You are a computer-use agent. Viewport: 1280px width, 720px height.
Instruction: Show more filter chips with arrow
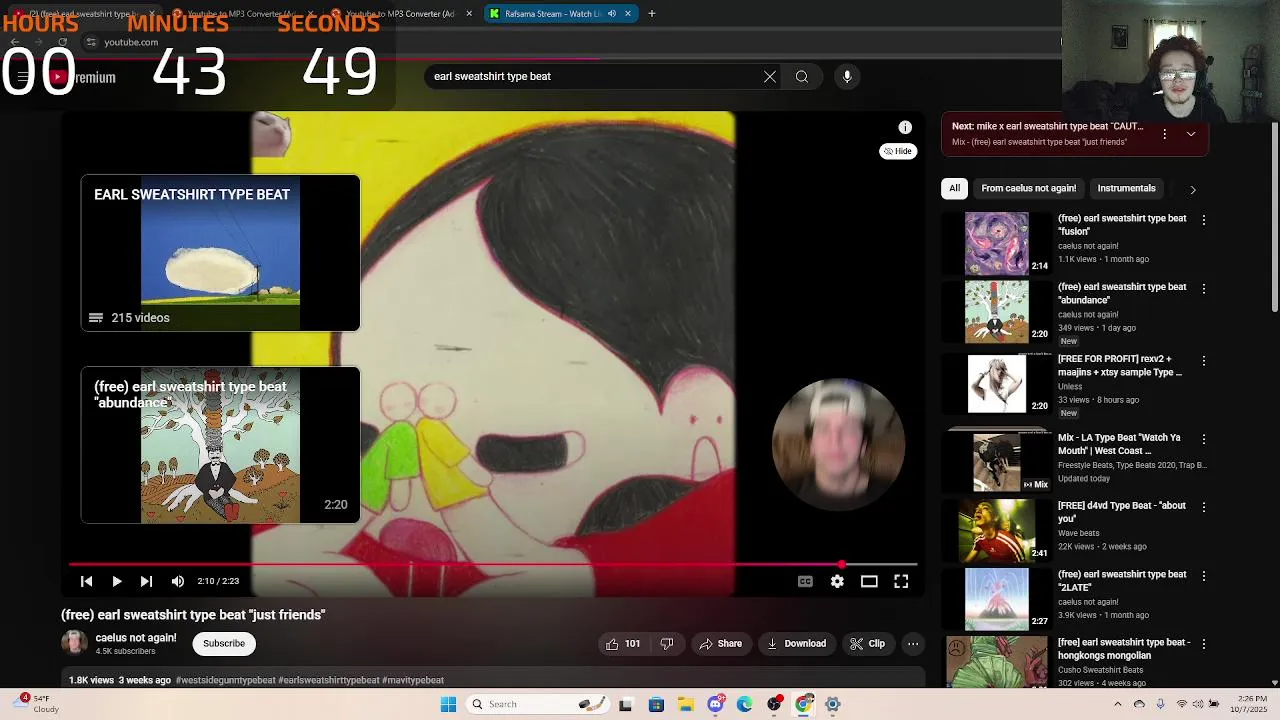[x=1192, y=189]
